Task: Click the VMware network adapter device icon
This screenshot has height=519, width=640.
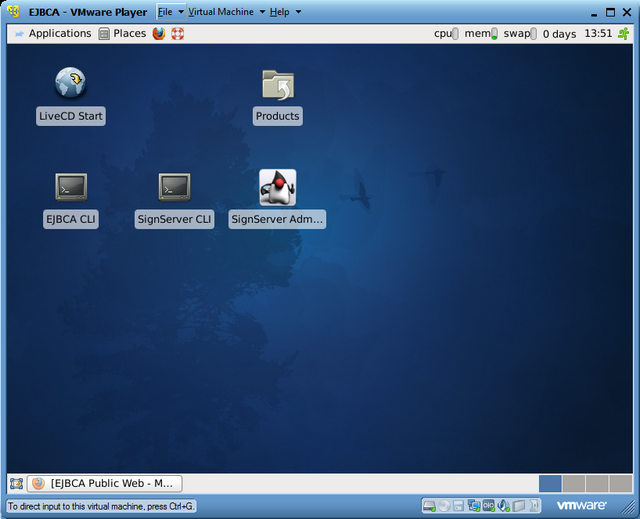Action: click(473, 506)
